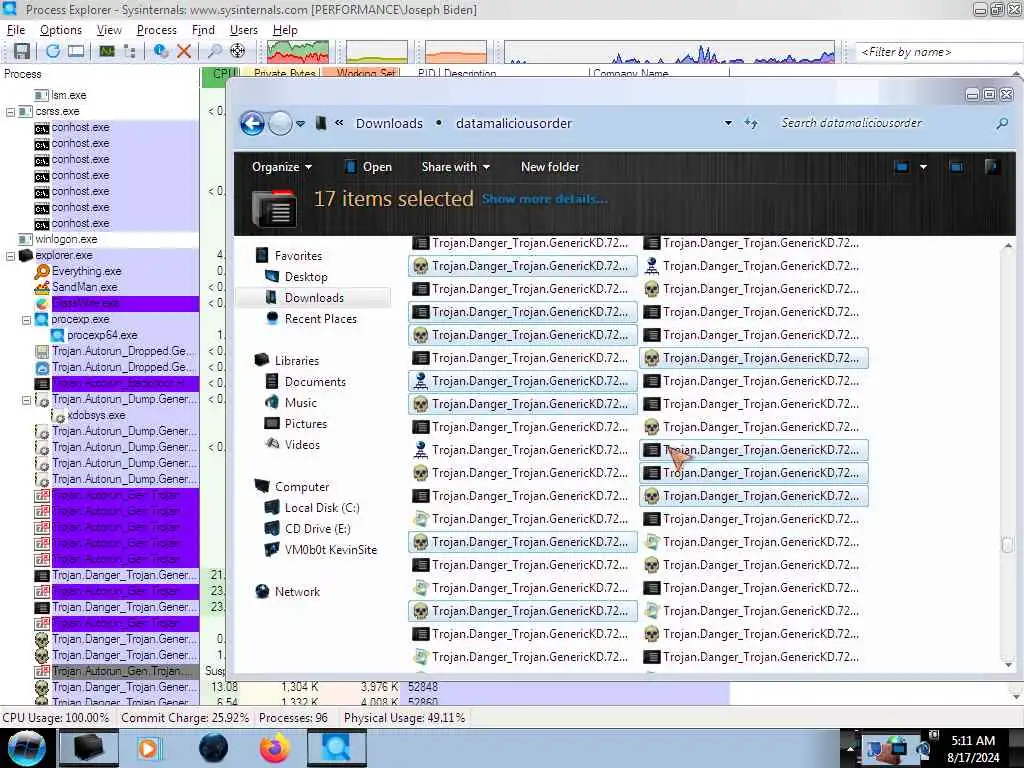
Task: Select Recent Places in navigation pane
Action: tap(321, 319)
